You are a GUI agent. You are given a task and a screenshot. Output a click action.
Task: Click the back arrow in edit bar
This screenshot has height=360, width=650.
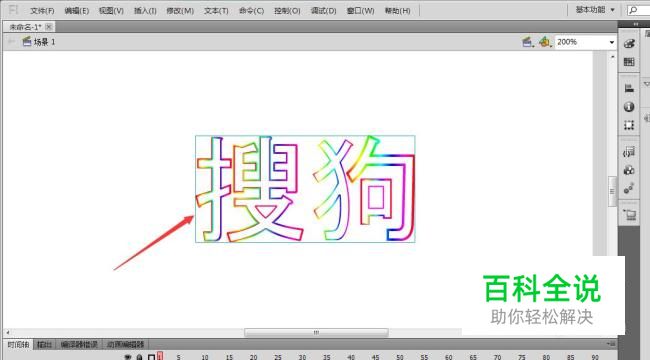(x=12, y=41)
